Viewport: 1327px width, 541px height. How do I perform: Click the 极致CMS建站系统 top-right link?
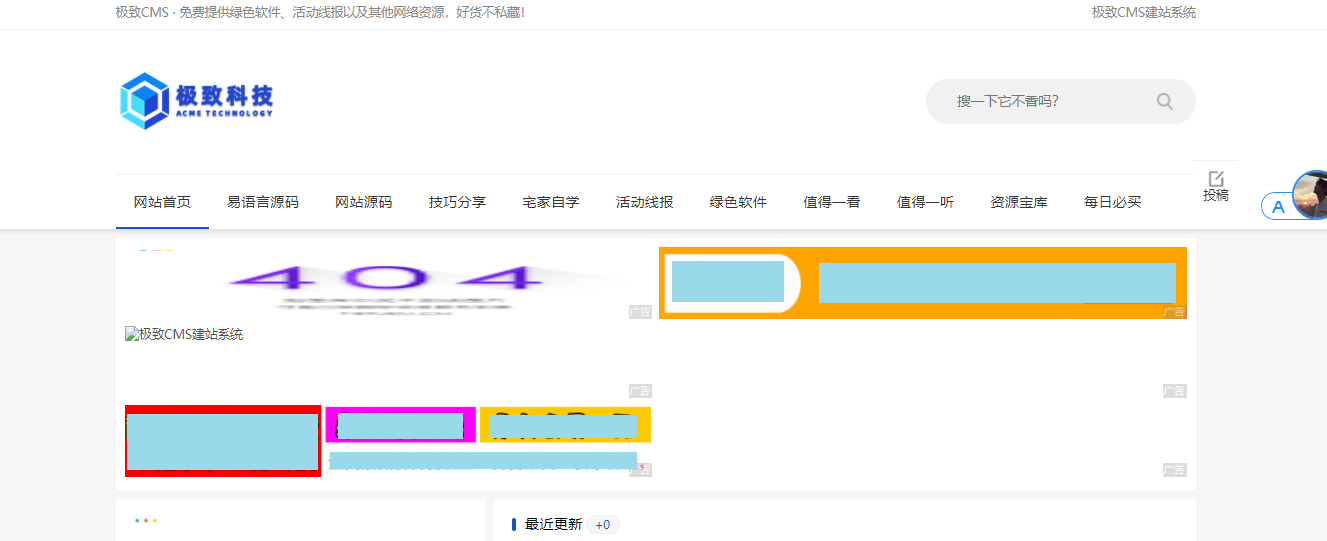pyautogui.click(x=1143, y=12)
